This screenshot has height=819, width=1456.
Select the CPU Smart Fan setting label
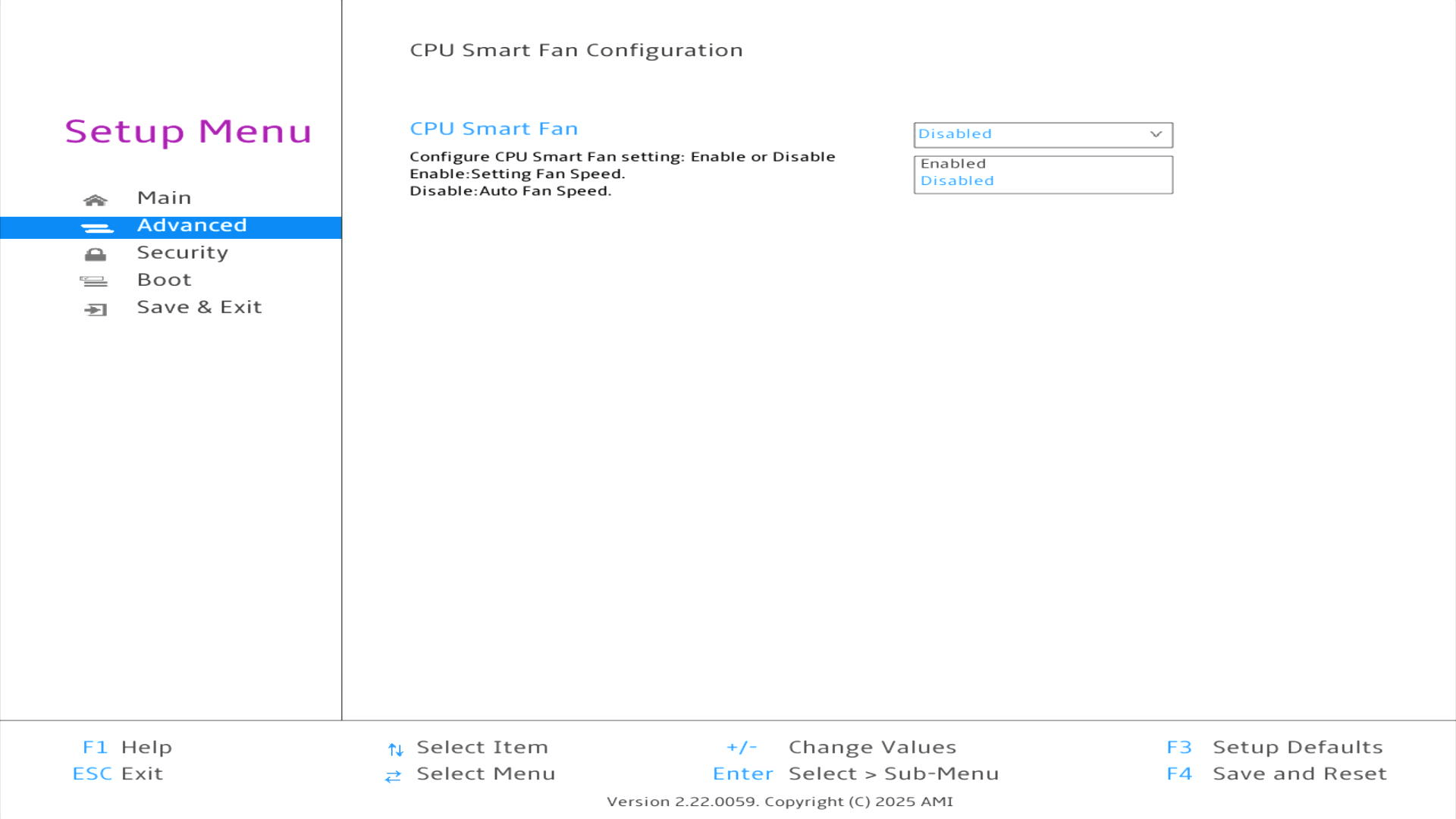[x=494, y=129]
